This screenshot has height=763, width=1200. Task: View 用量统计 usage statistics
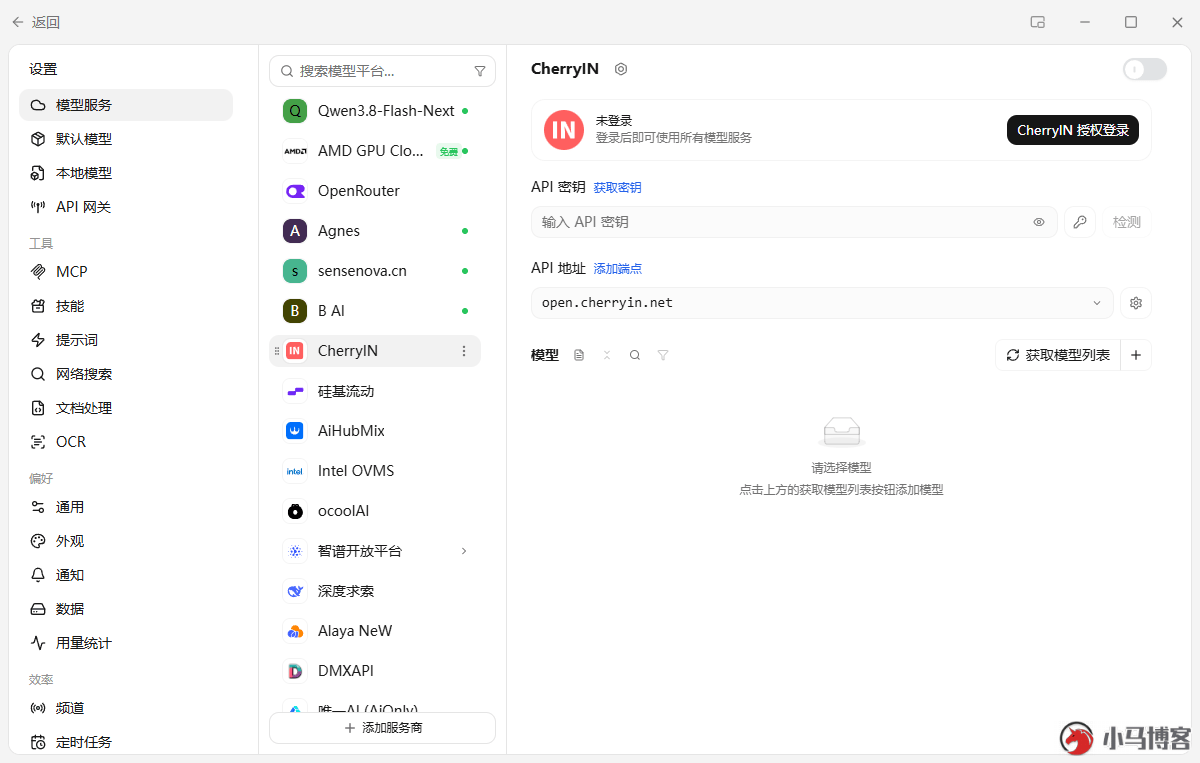coord(126,643)
